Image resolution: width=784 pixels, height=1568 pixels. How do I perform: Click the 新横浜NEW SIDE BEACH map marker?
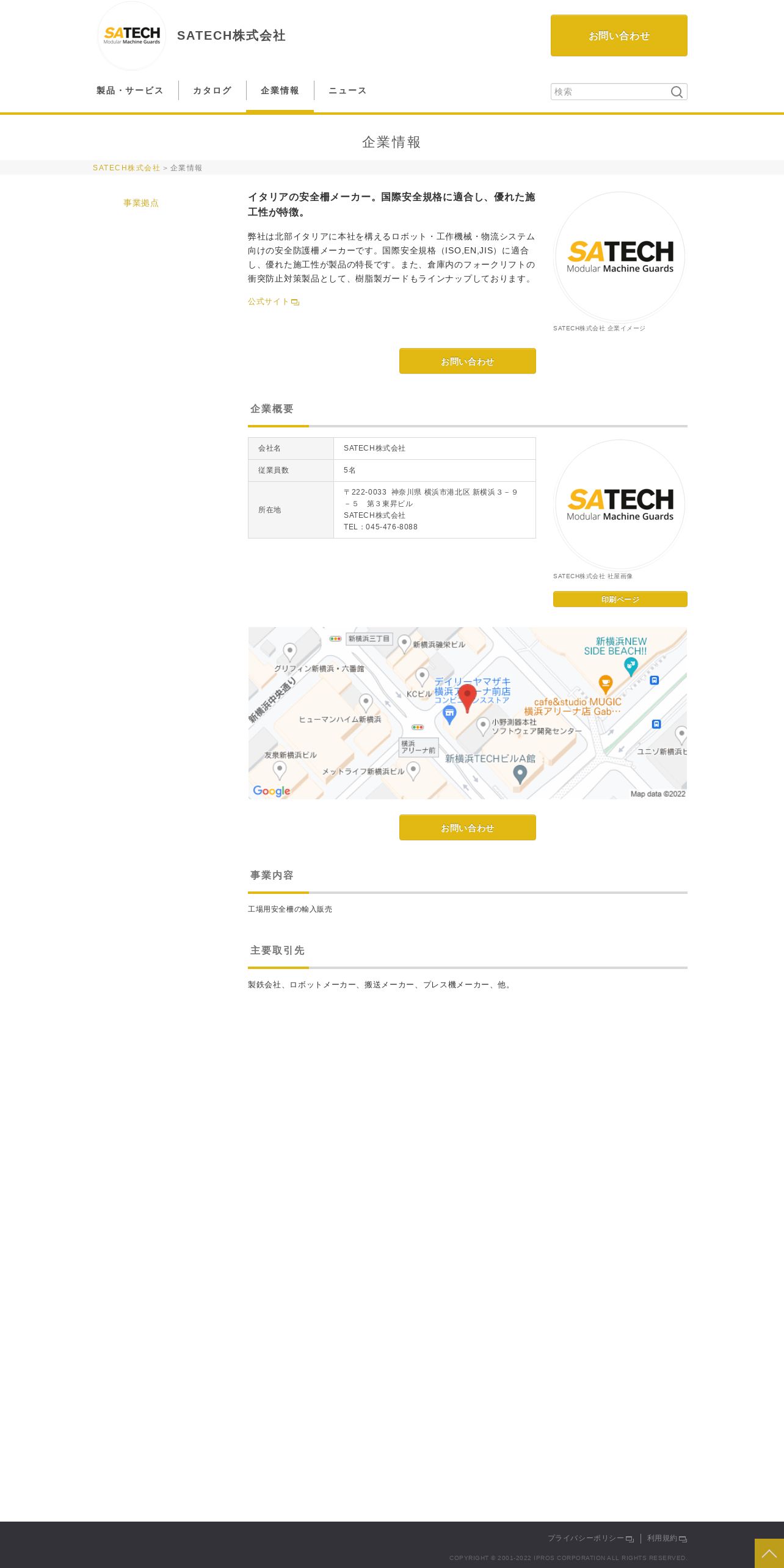click(x=631, y=666)
